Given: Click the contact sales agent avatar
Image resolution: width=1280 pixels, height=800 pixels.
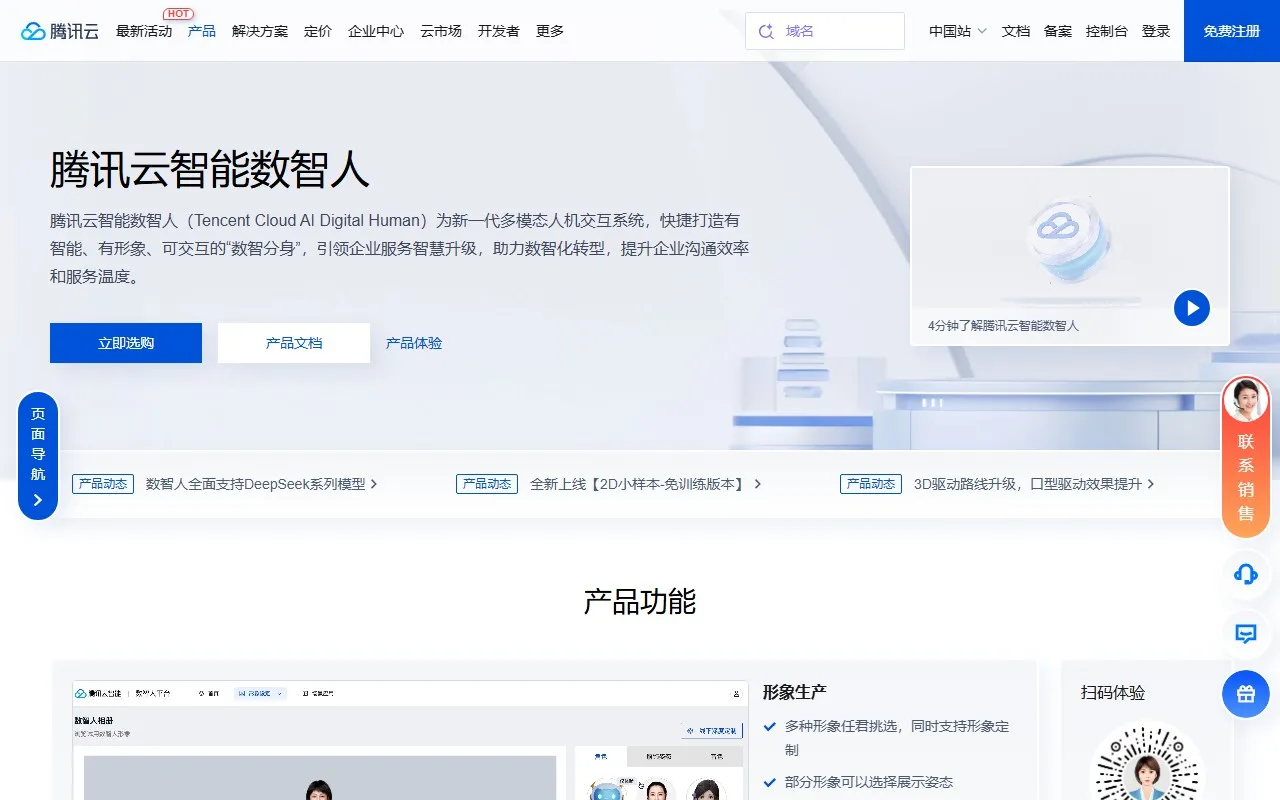Looking at the screenshot, I should tap(1245, 399).
